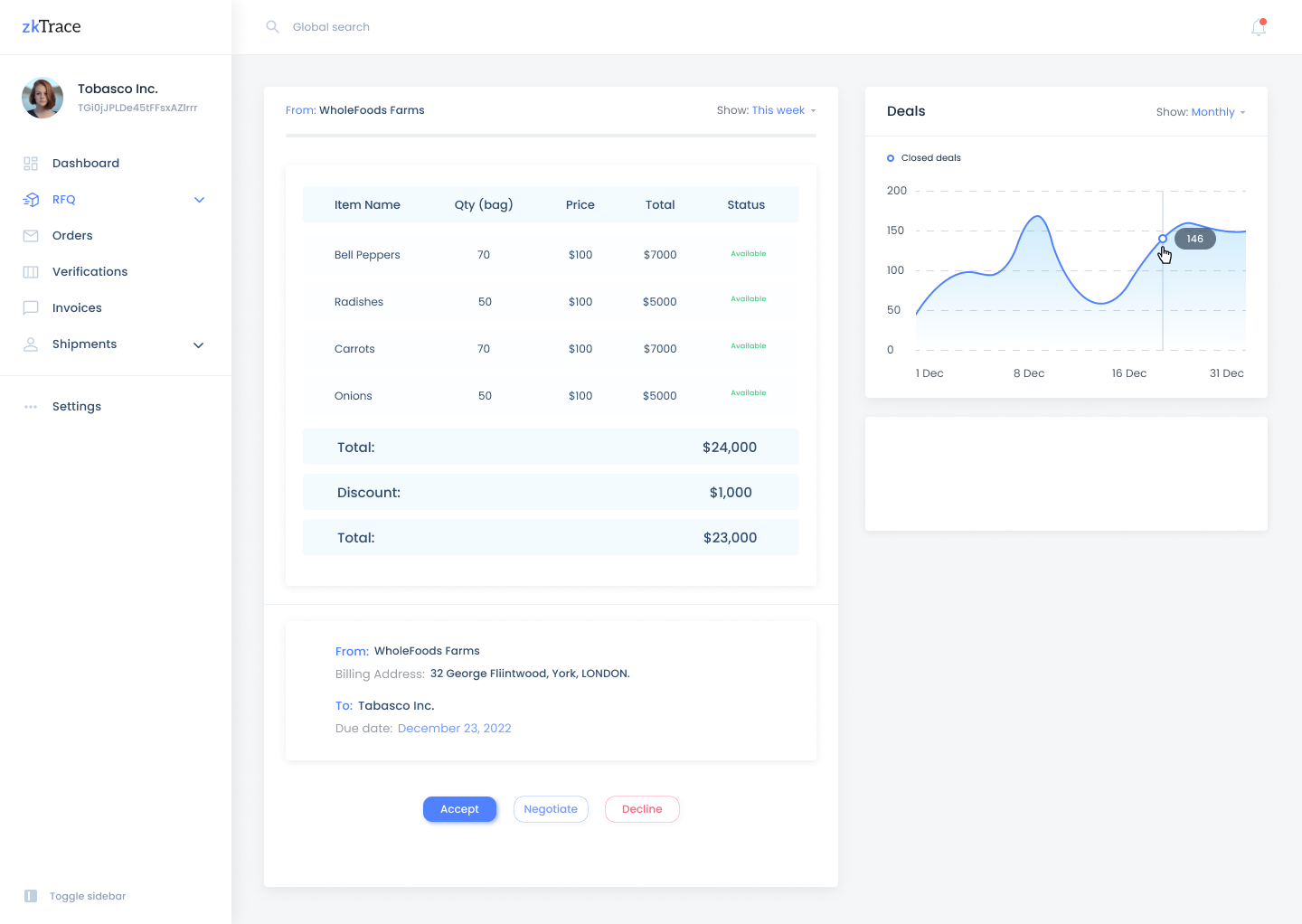The height and width of the screenshot is (924, 1302).
Task: Click the RFQ box icon
Action: click(x=31, y=200)
